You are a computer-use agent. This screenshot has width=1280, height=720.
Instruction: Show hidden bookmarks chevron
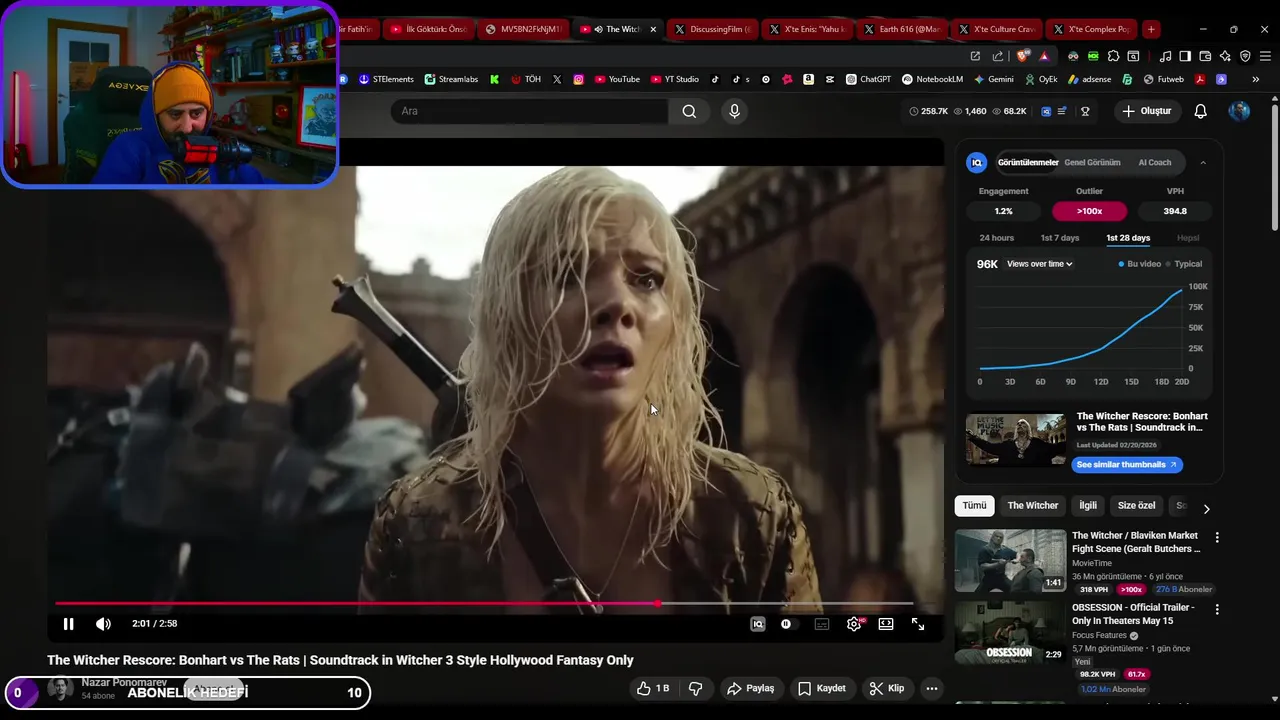(1255, 79)
